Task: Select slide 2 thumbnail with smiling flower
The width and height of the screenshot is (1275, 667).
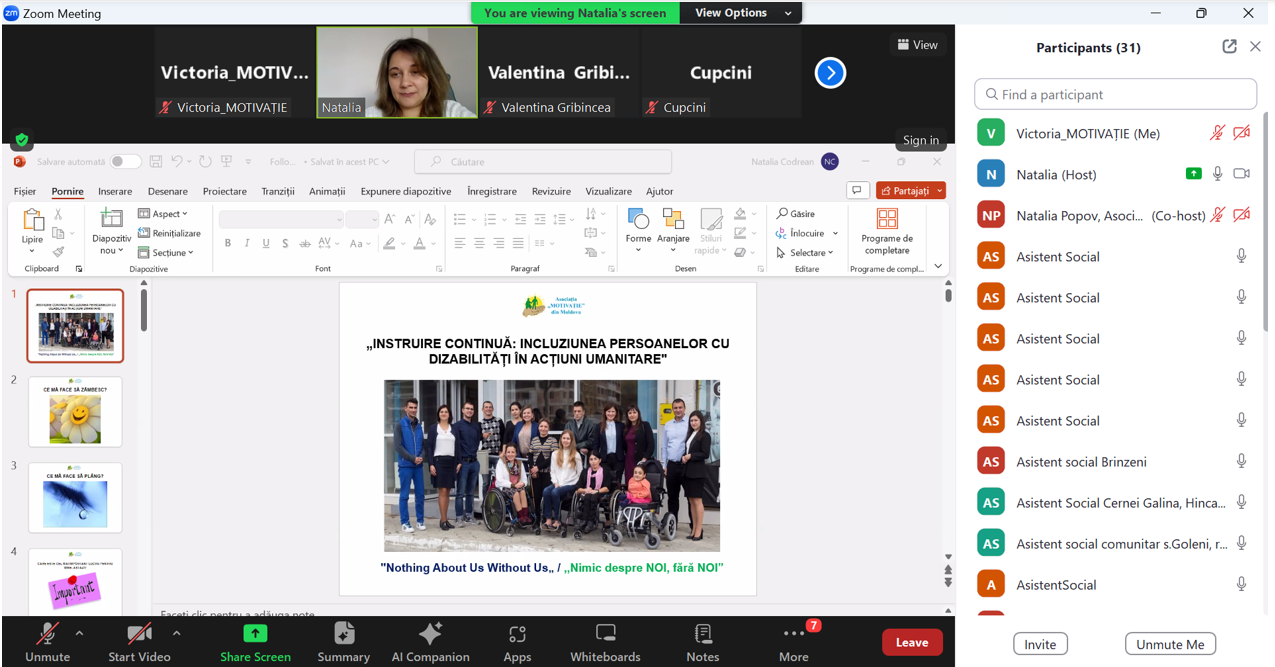Action: (x=75, y=411)
